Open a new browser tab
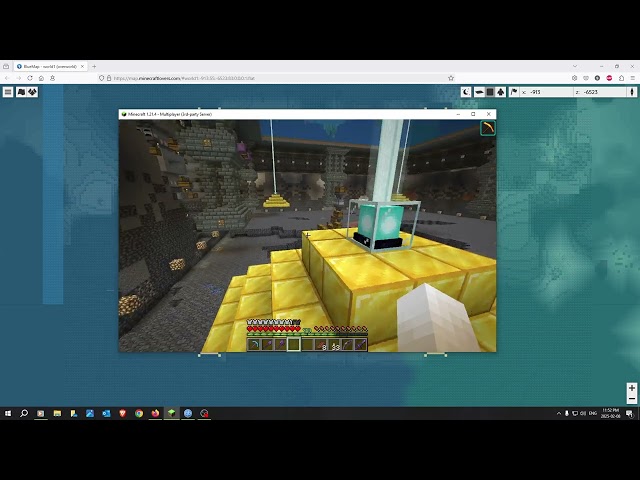The image size is (640, 480). point(94,66)
